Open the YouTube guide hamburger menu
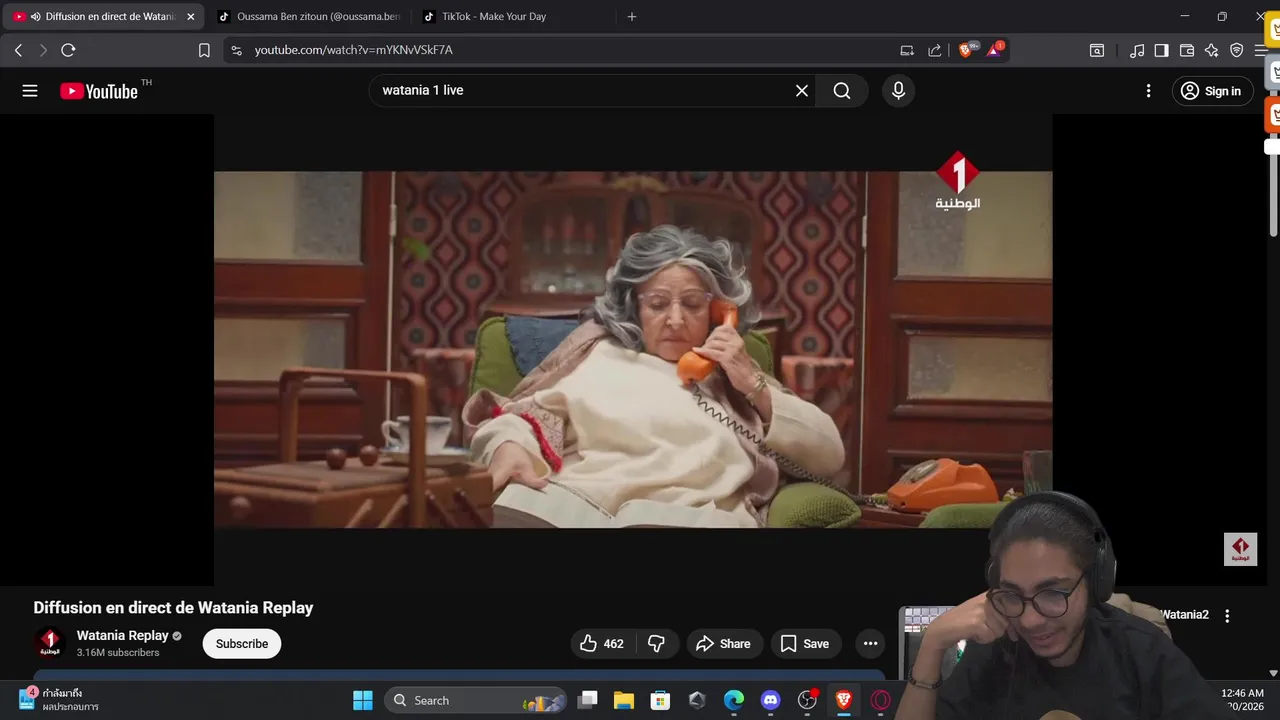The height and width of the screenshot is (720, 1280). pos(30,91)
